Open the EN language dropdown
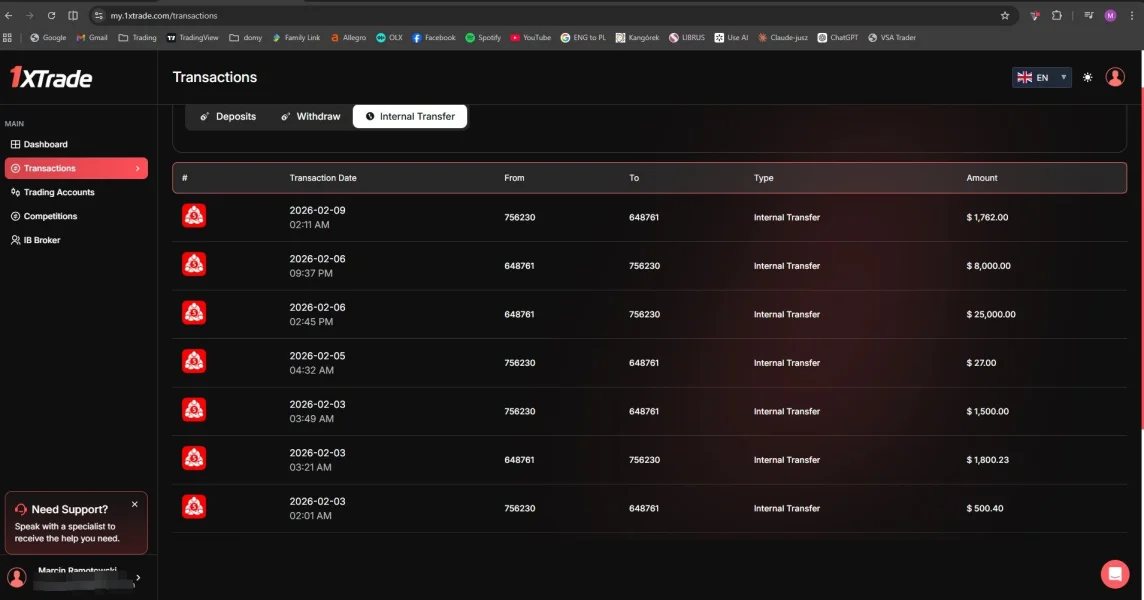 (1041, 77)
